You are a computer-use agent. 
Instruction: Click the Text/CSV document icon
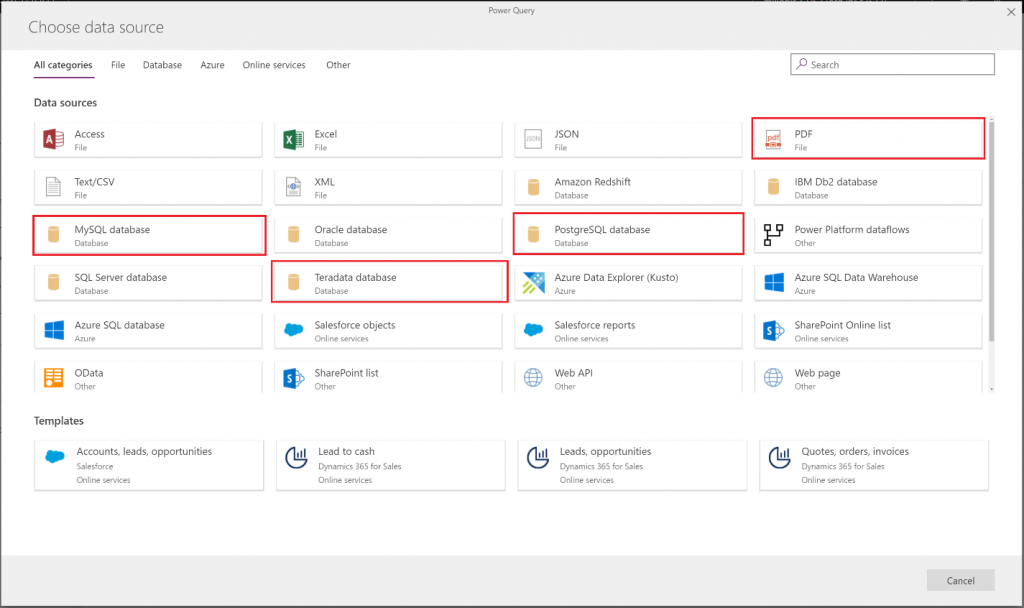click(x=54, y=187)
